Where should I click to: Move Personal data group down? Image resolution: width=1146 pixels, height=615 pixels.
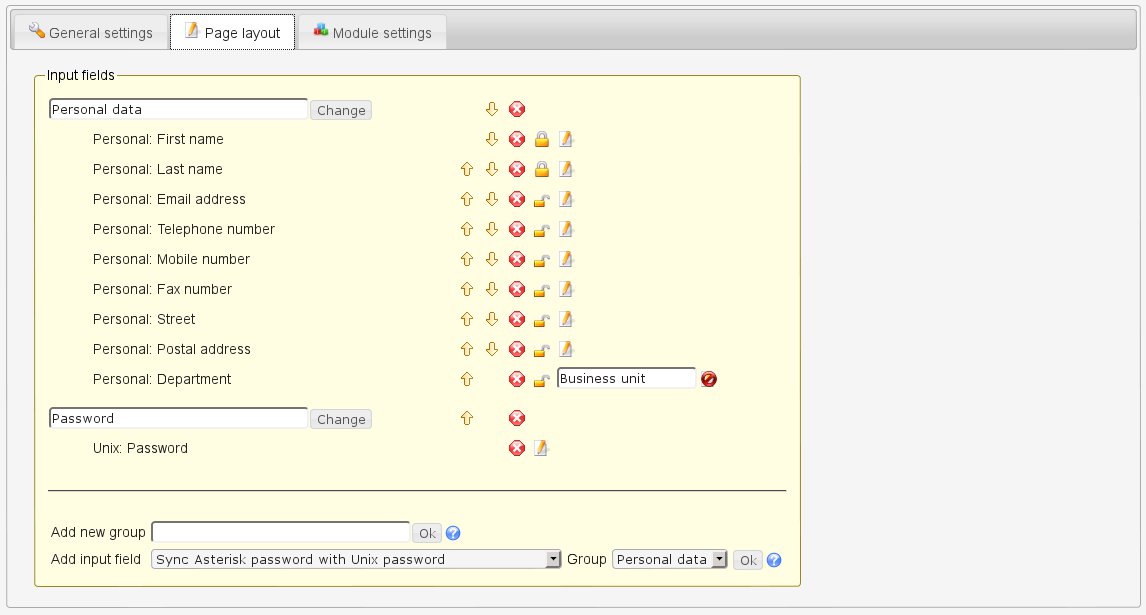point(491,110)
